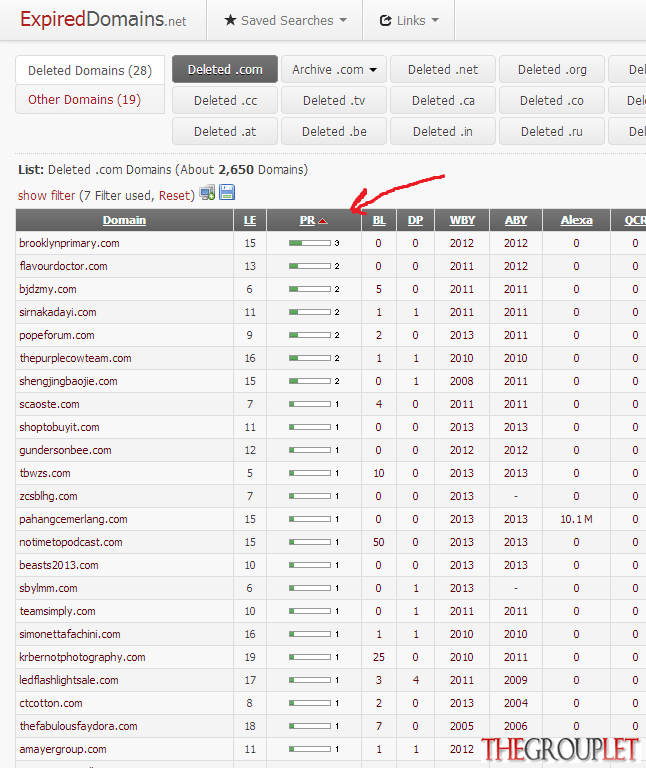Open the Links dropdown menu

click(409, 20)
